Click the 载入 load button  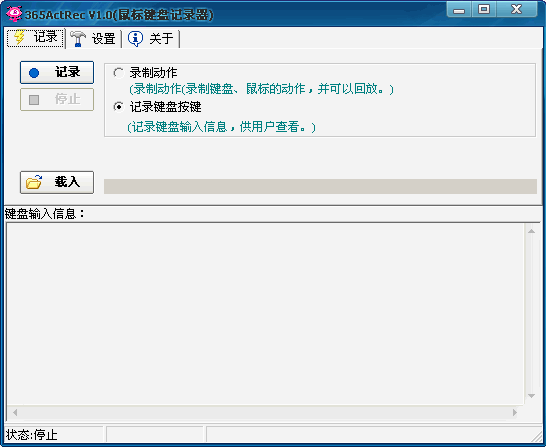57,182
